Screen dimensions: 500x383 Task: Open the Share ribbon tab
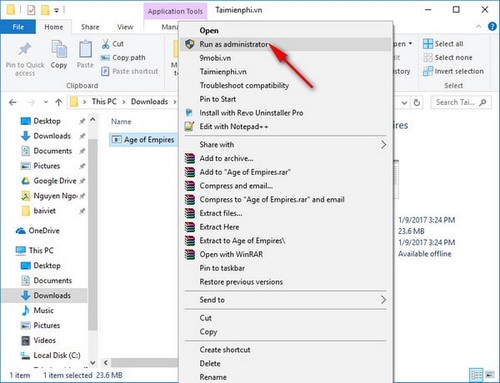click(90, 27)
